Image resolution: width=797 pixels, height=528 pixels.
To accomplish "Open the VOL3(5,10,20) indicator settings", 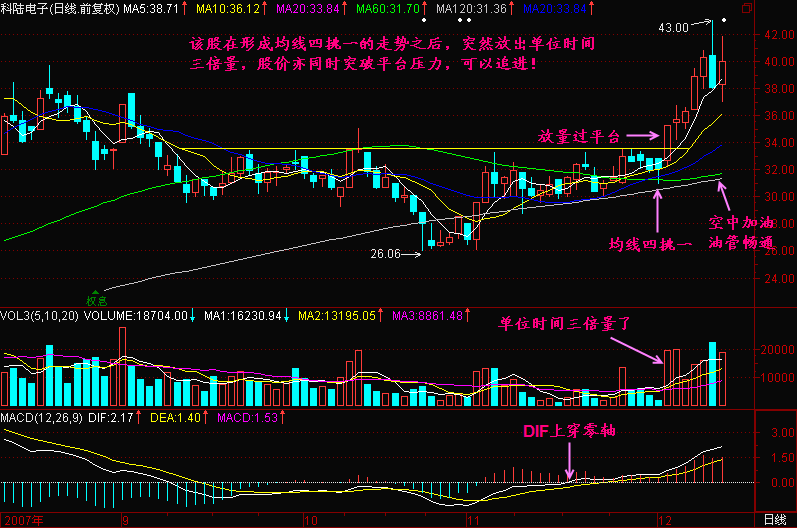I will tap(41, 315).
